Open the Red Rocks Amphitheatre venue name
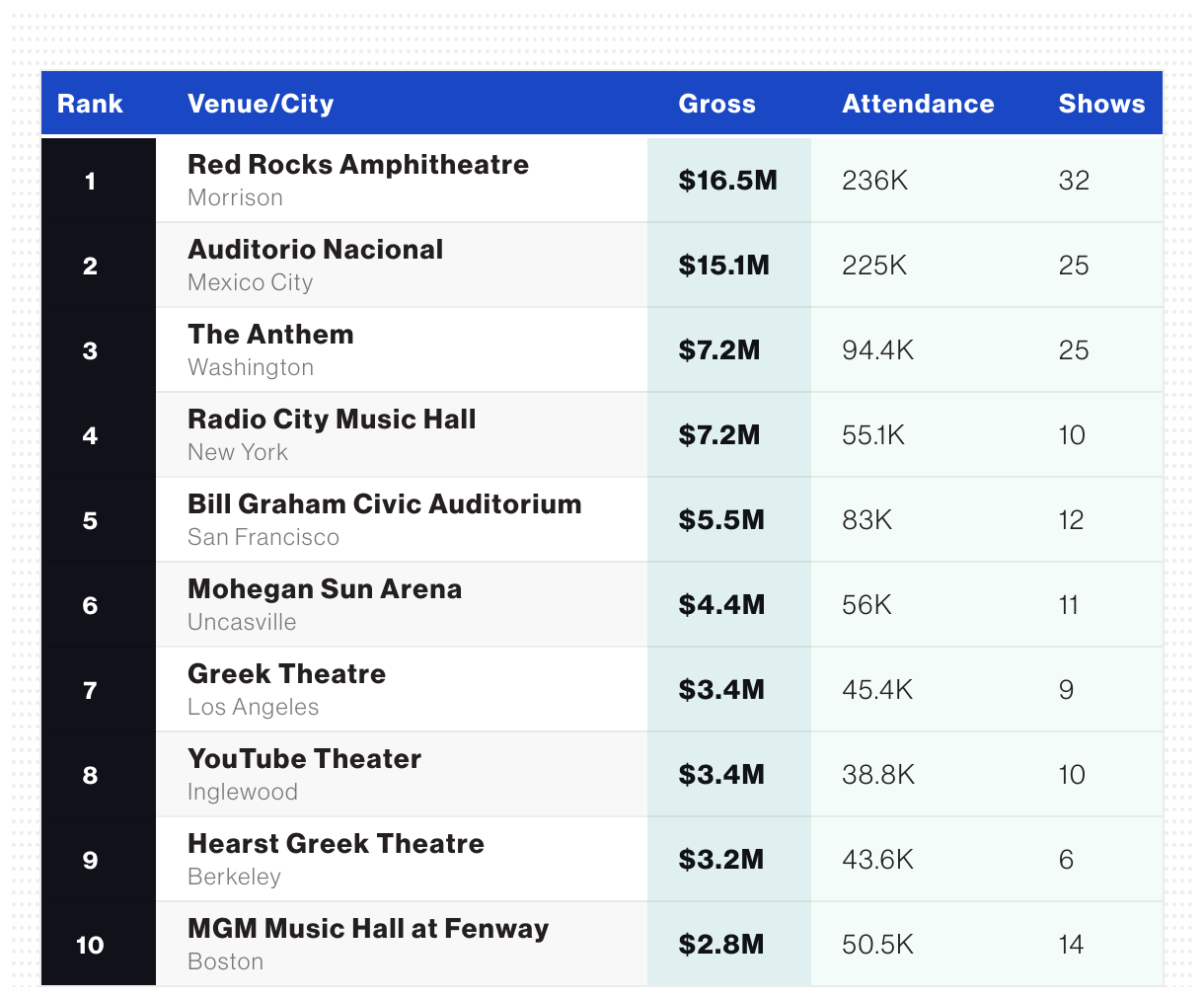Viewport: 1204px width, 997px height. tap(358, 165)
